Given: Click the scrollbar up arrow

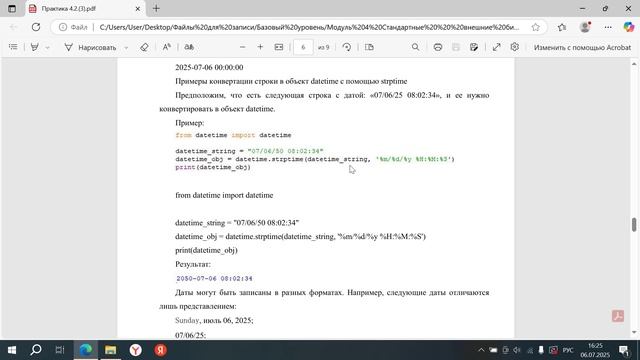Looking at the screenshot, I should tap(634, 64).
